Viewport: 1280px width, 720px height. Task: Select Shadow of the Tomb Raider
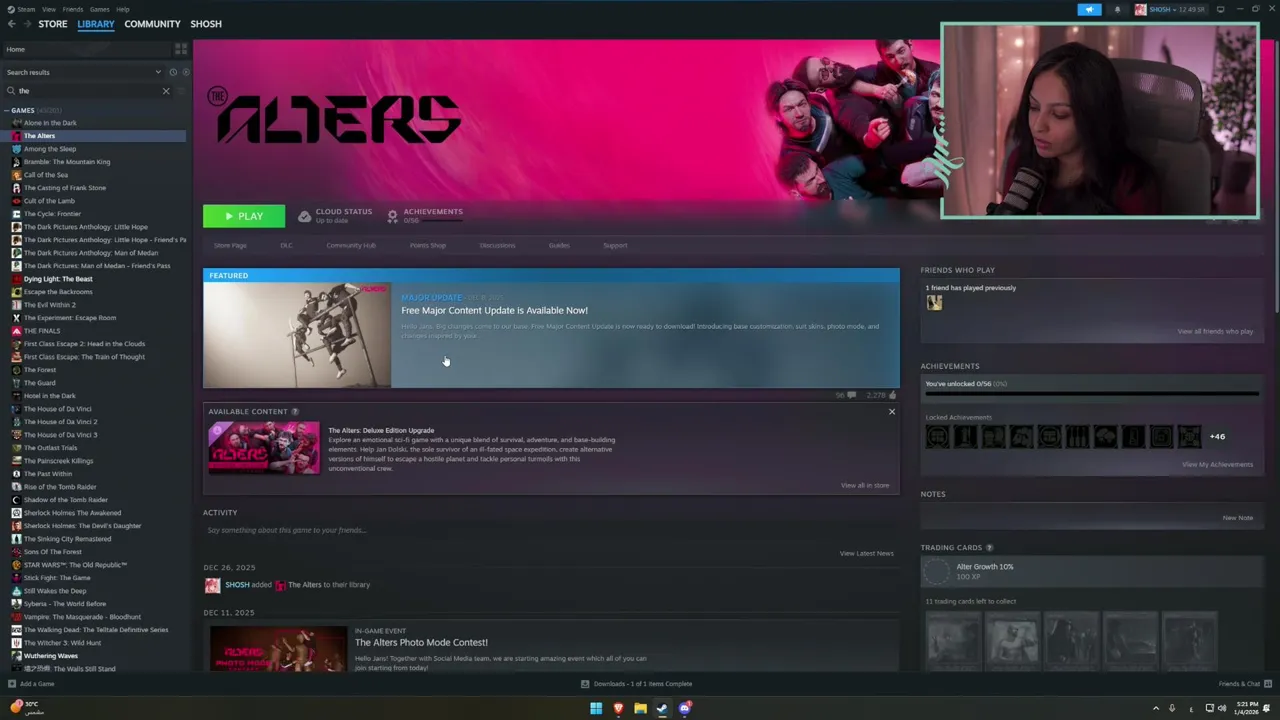coord(66,500)
